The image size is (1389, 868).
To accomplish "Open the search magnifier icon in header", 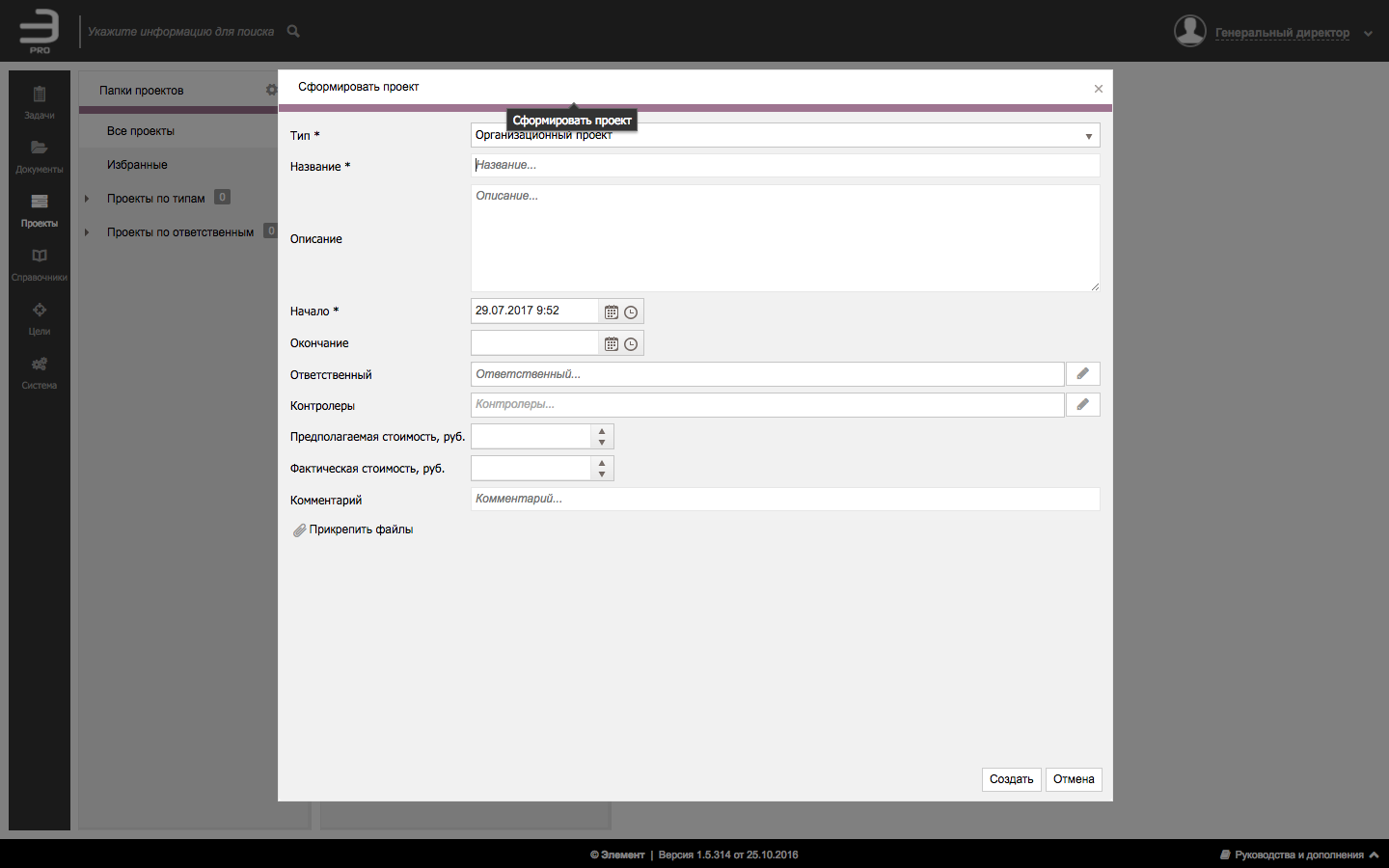I will pyautogui.click(x=293, y=32).
